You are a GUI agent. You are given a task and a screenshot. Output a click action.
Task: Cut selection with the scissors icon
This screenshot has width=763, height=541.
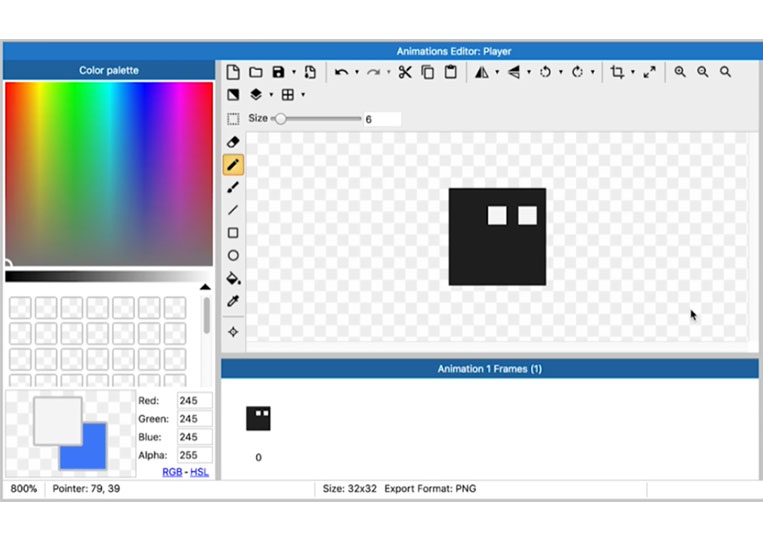pyautogui.click(x=405, y=72)
